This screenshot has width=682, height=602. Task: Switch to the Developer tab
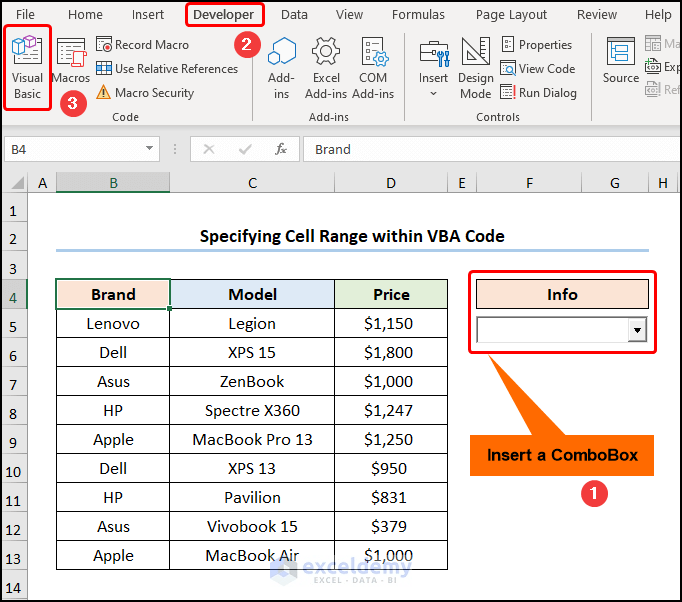point(224,15)
